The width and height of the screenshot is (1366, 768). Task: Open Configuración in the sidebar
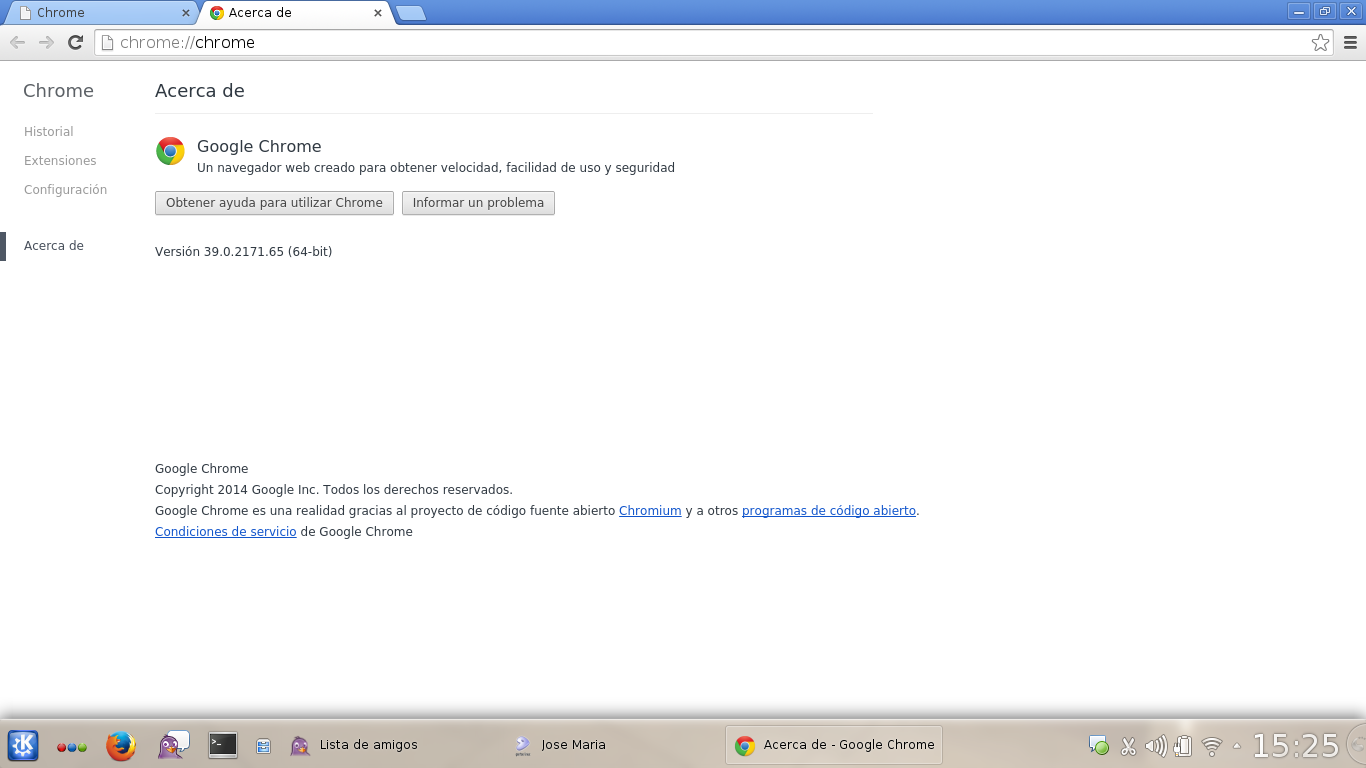pos(65,190)
